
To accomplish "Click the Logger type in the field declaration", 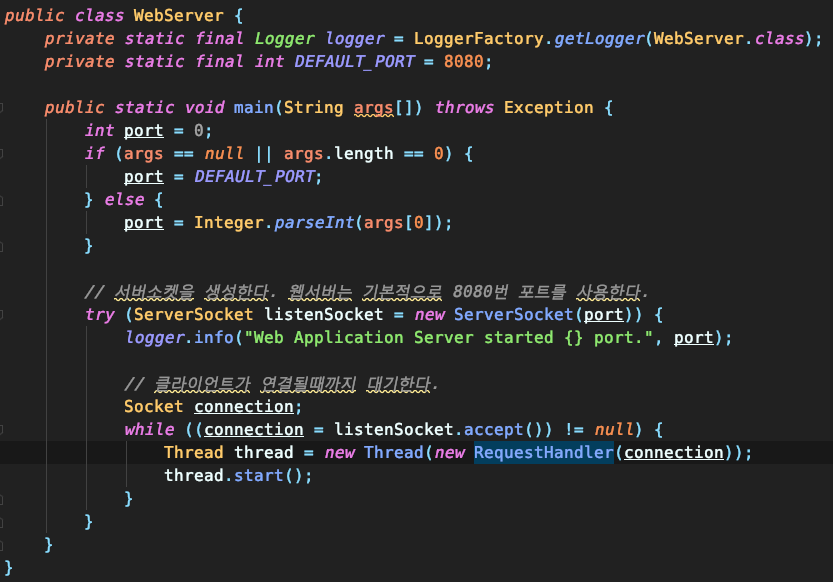I will [x=284, y=39].
